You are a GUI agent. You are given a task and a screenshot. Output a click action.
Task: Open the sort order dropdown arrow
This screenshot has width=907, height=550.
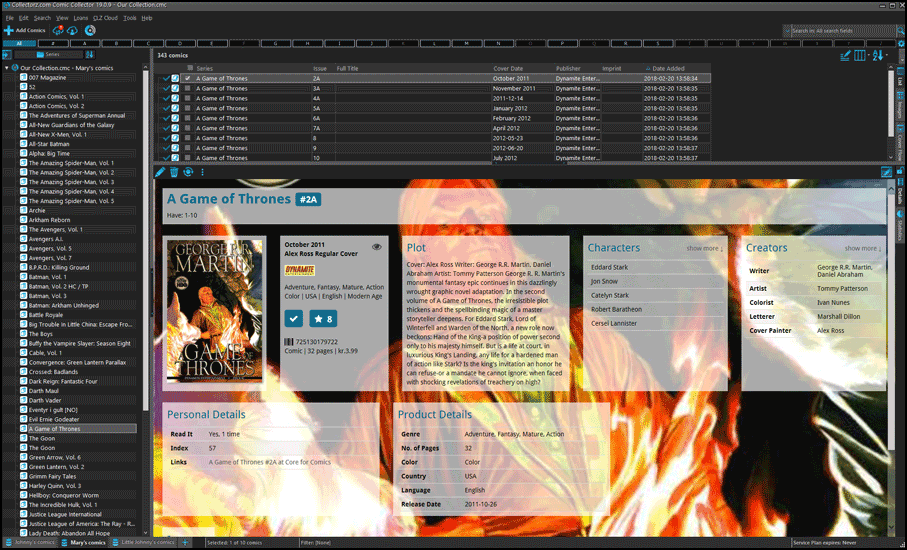(887, 56)
